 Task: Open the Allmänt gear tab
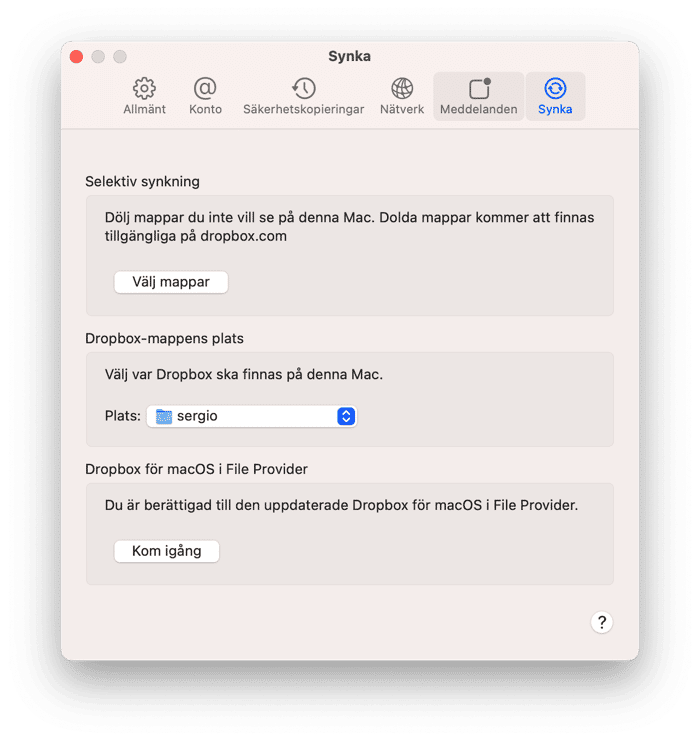tap(144, 96)
